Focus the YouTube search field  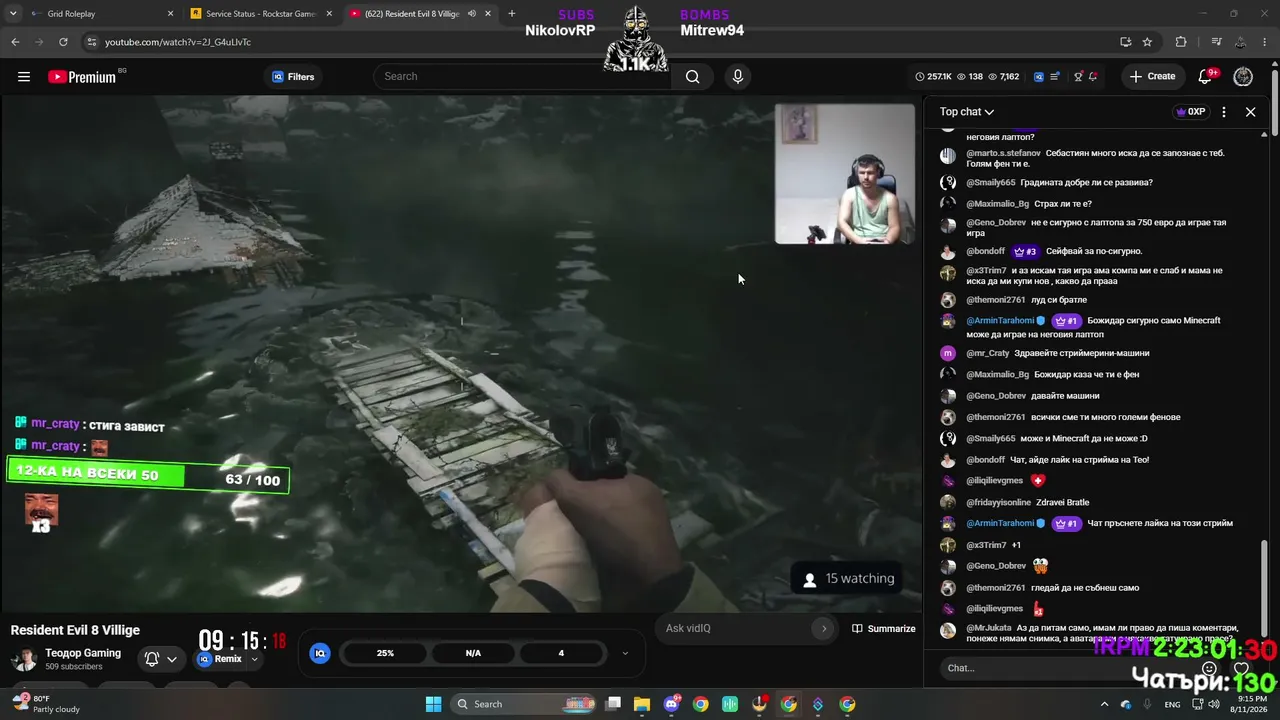coord(522,76)
